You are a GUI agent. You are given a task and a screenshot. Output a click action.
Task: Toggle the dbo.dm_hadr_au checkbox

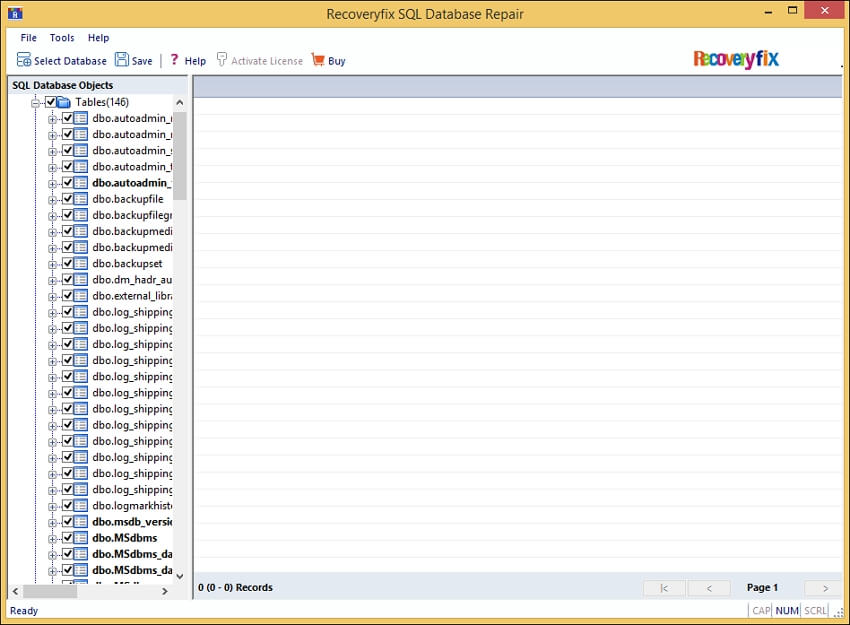click(x=68, y=280)
